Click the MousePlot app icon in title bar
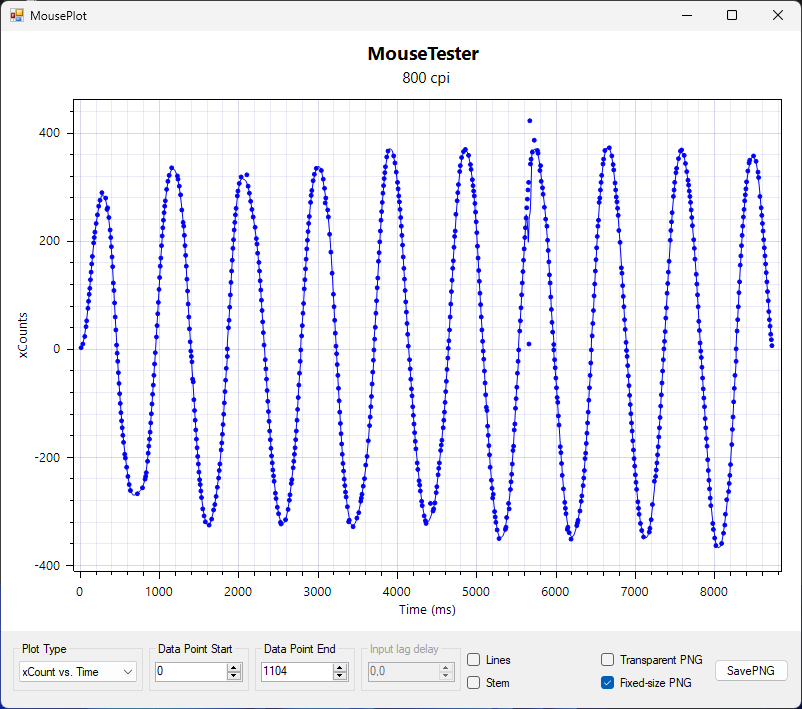 click(16, 15)
